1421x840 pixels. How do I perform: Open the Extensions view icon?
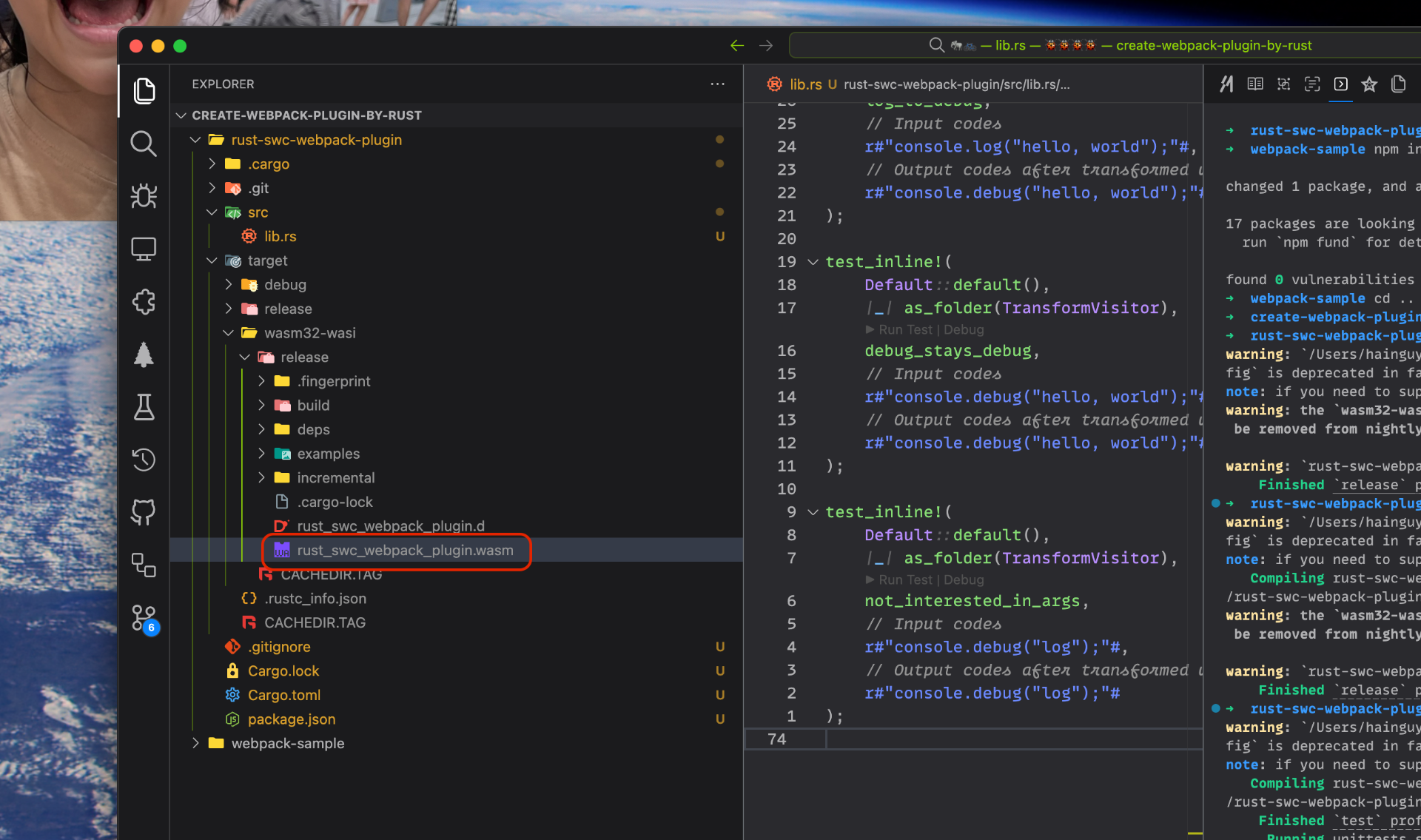[144, 301]
